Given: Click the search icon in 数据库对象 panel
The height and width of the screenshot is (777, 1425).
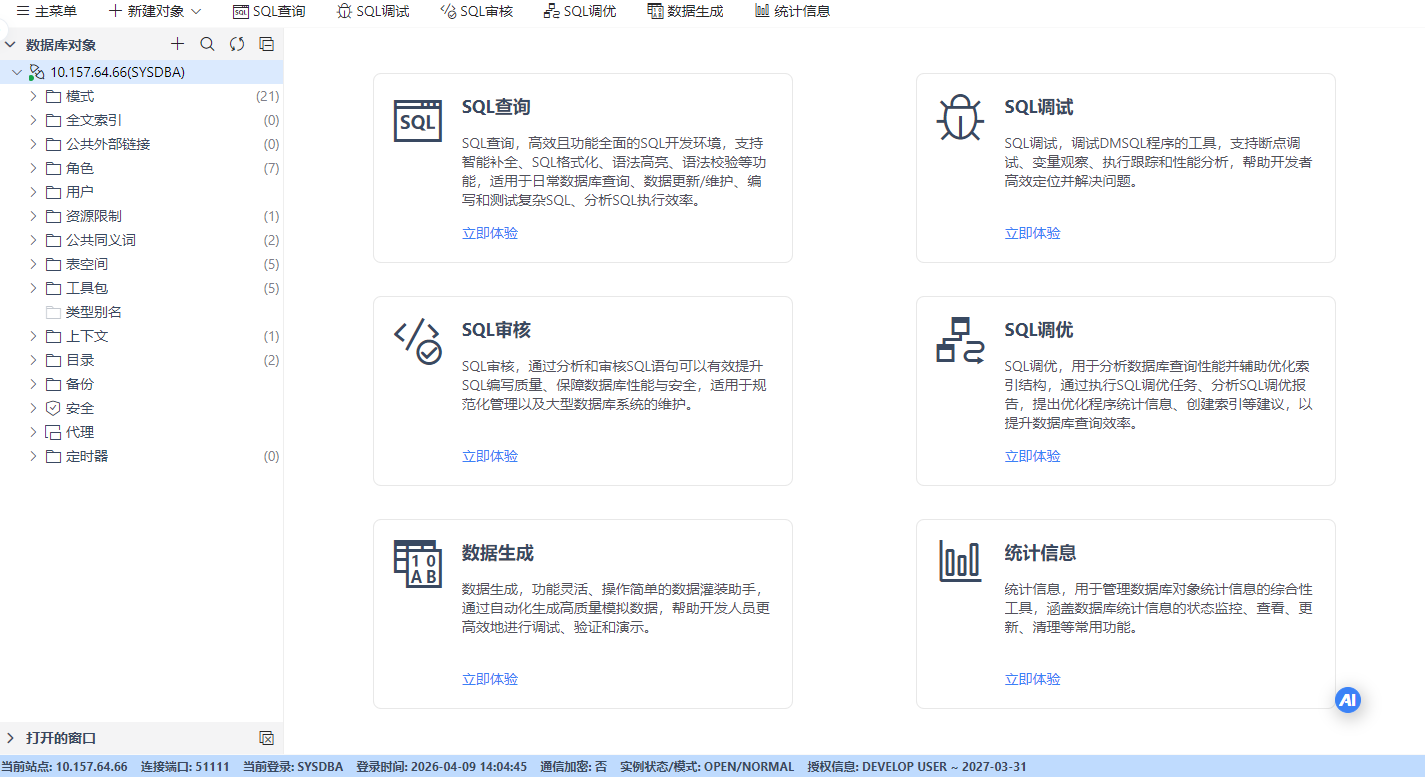Looking at the screenshot, I should click(207, 44).
